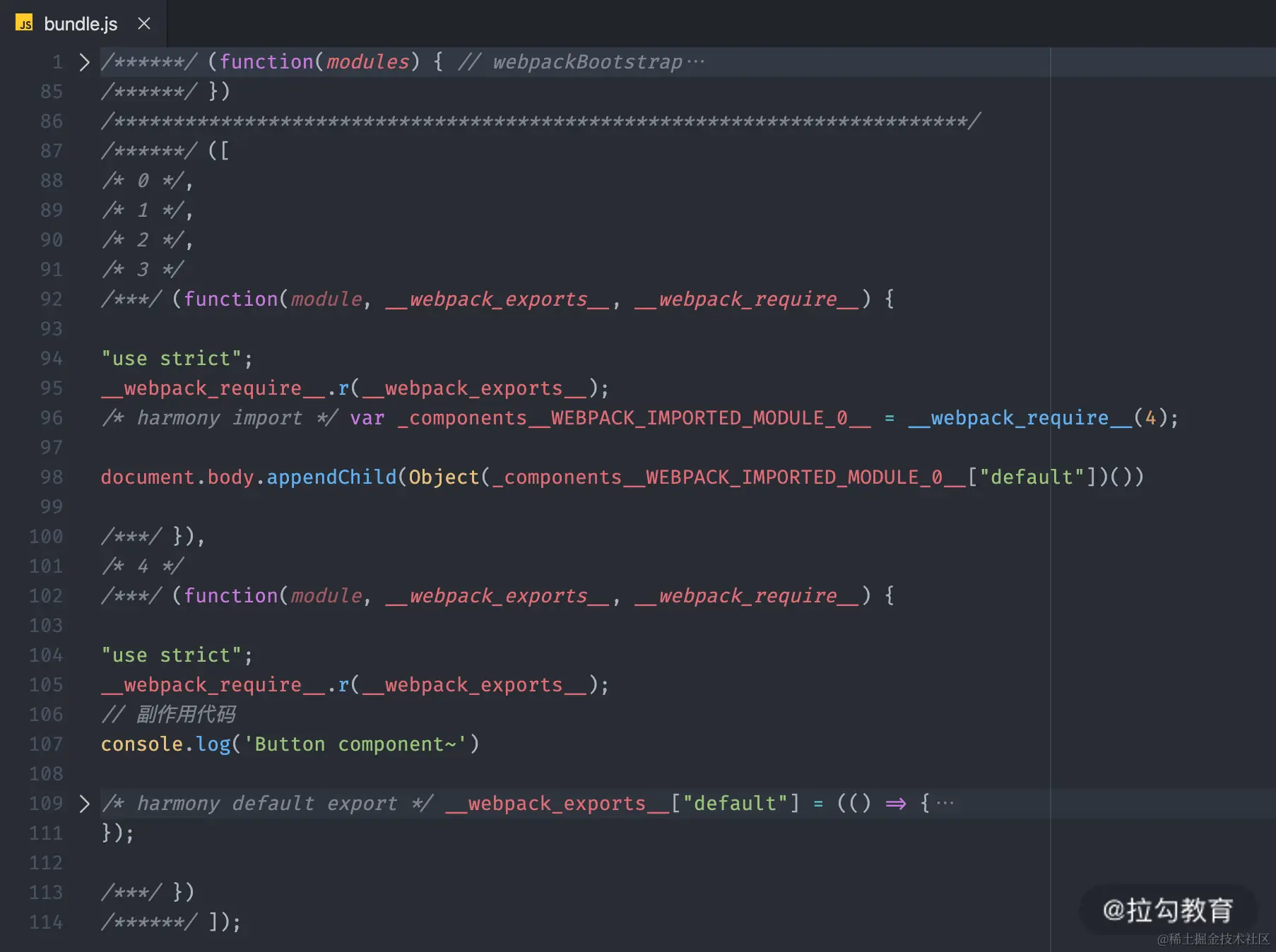Expand folded code at line 109

pyautogui.click(x=84, y=804)
